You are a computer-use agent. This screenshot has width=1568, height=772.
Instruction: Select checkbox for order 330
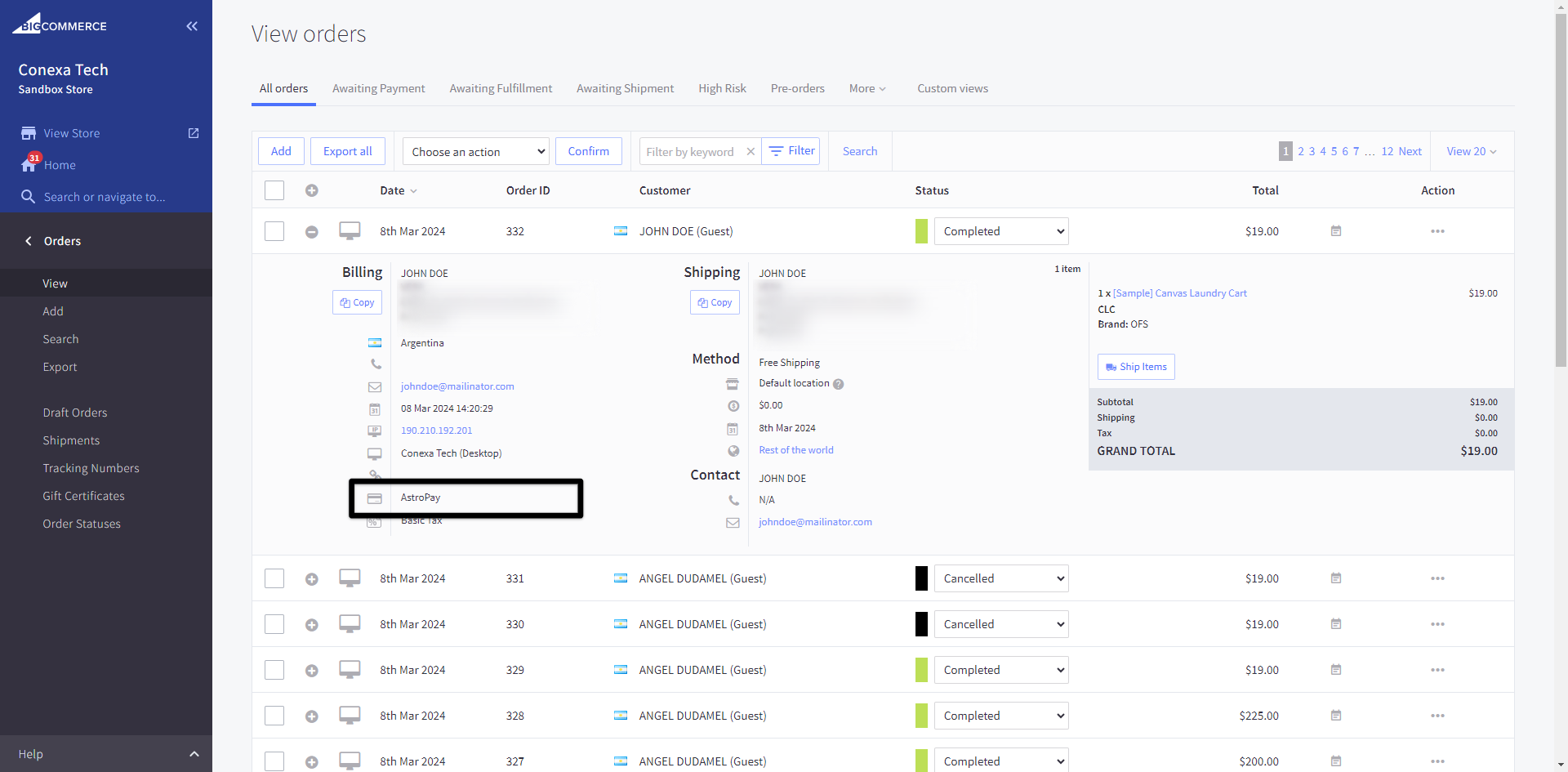tap(274, 624)
